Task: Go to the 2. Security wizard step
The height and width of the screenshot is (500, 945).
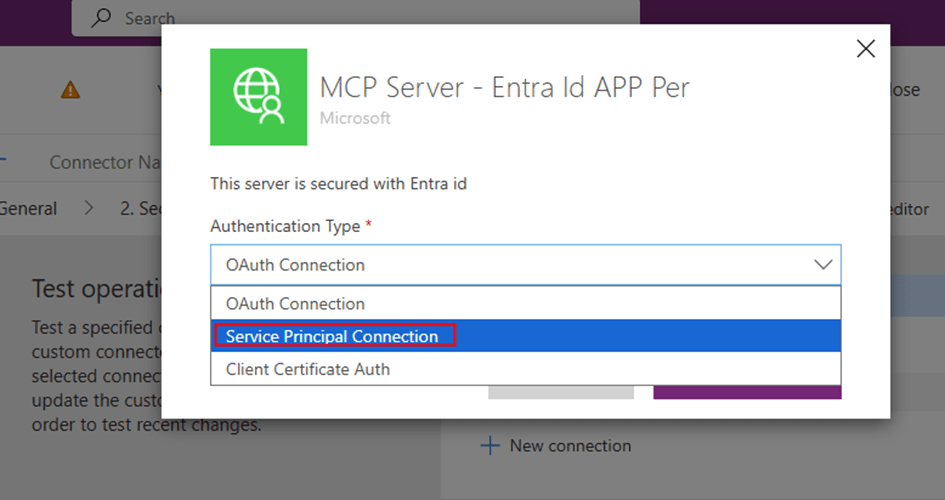Action: [x=140, y=209]
